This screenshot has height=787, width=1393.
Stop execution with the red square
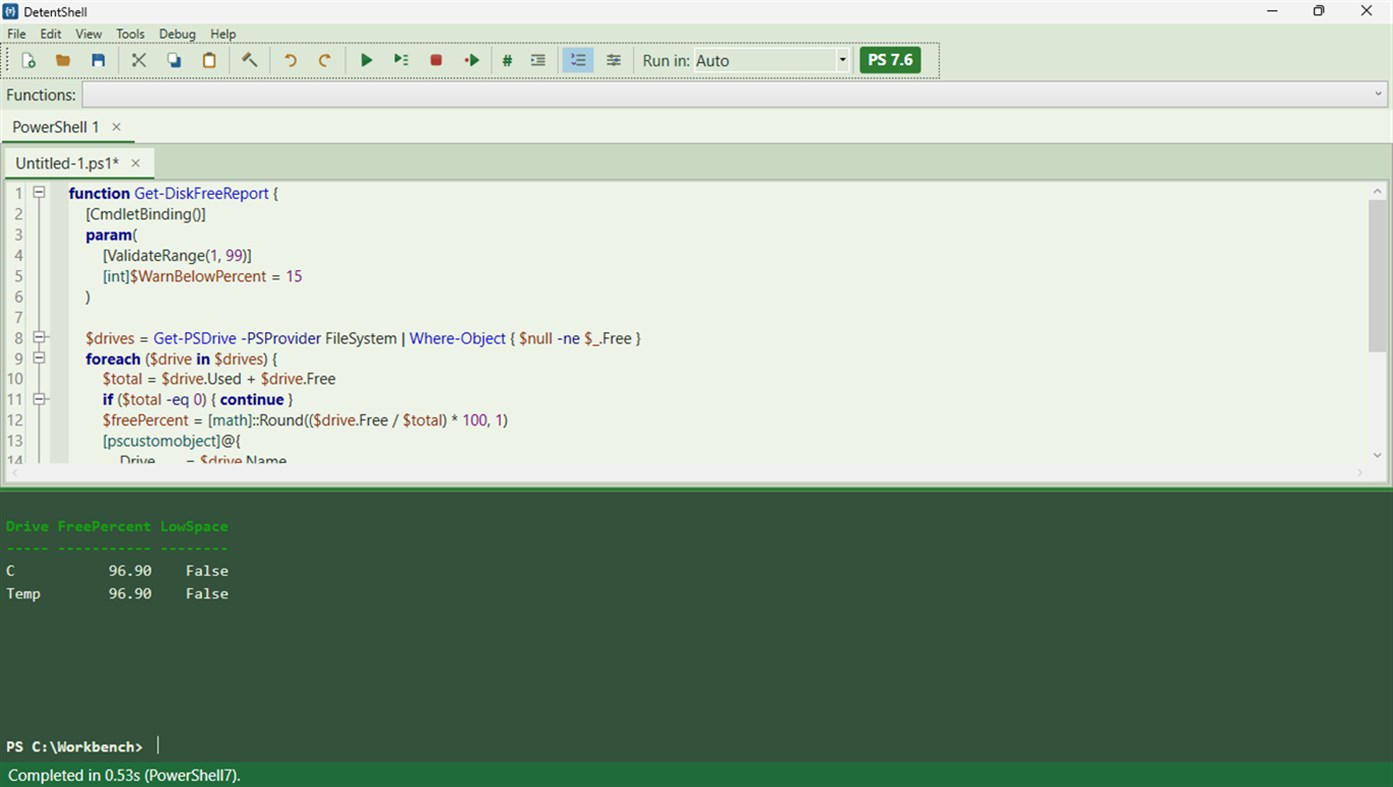436,60
